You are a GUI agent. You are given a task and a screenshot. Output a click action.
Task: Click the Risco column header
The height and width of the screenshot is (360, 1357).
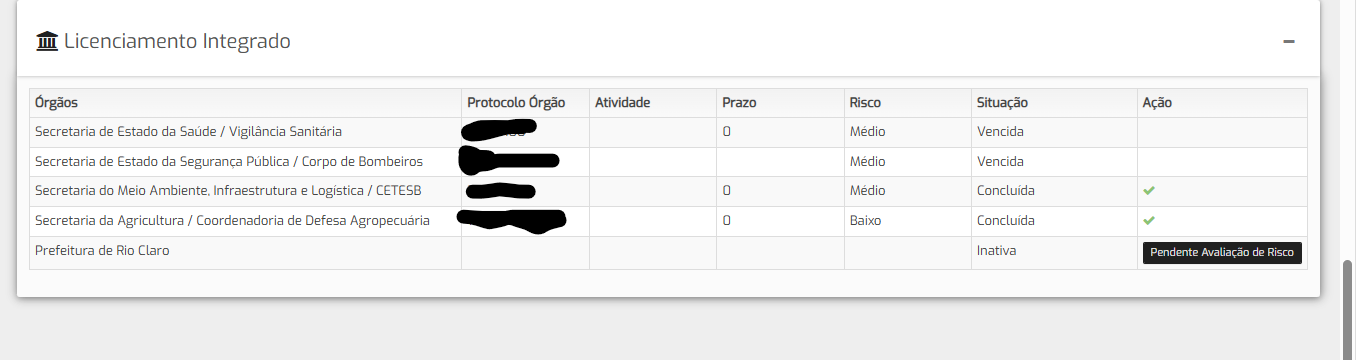point(865,103)
